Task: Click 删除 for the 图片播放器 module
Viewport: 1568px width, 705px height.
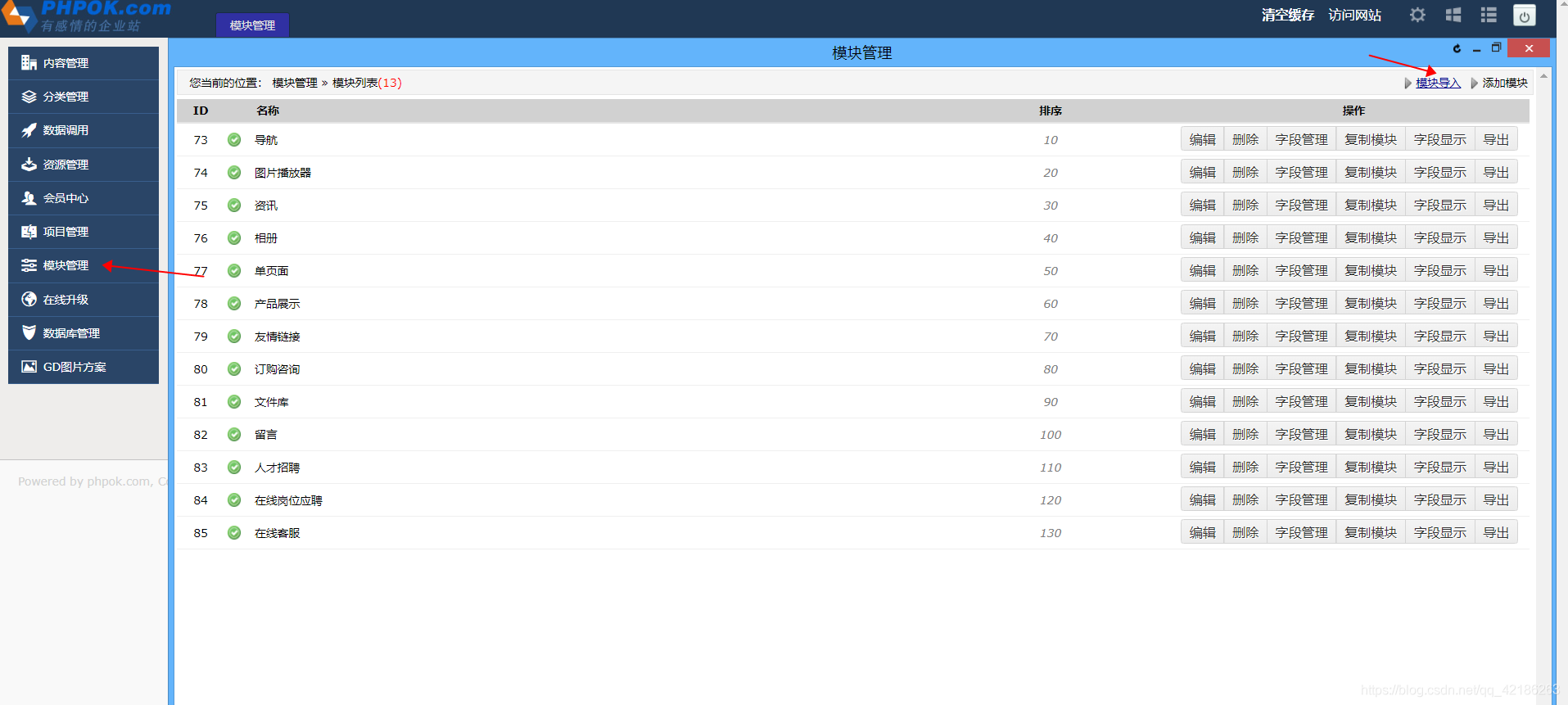Action: pyautogui.click(x=1245, y=172)
